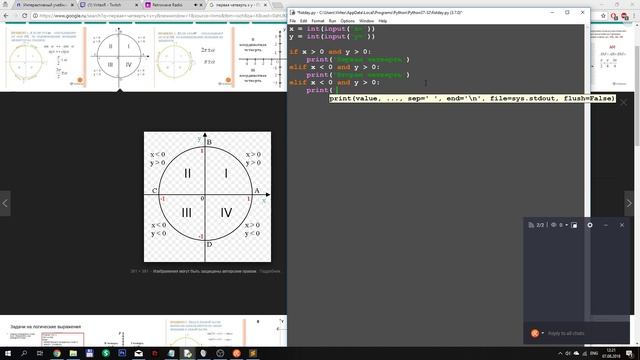Image resolution: width=640 pixels, height=360 pixels.
Task: Select the quadrant circle thumbnail with I–IV
Action: [x=119, y=56]
